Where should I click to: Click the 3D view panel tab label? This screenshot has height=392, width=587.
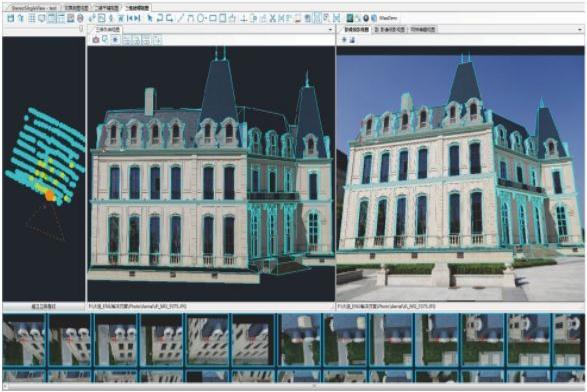click(x=108, y=29)
